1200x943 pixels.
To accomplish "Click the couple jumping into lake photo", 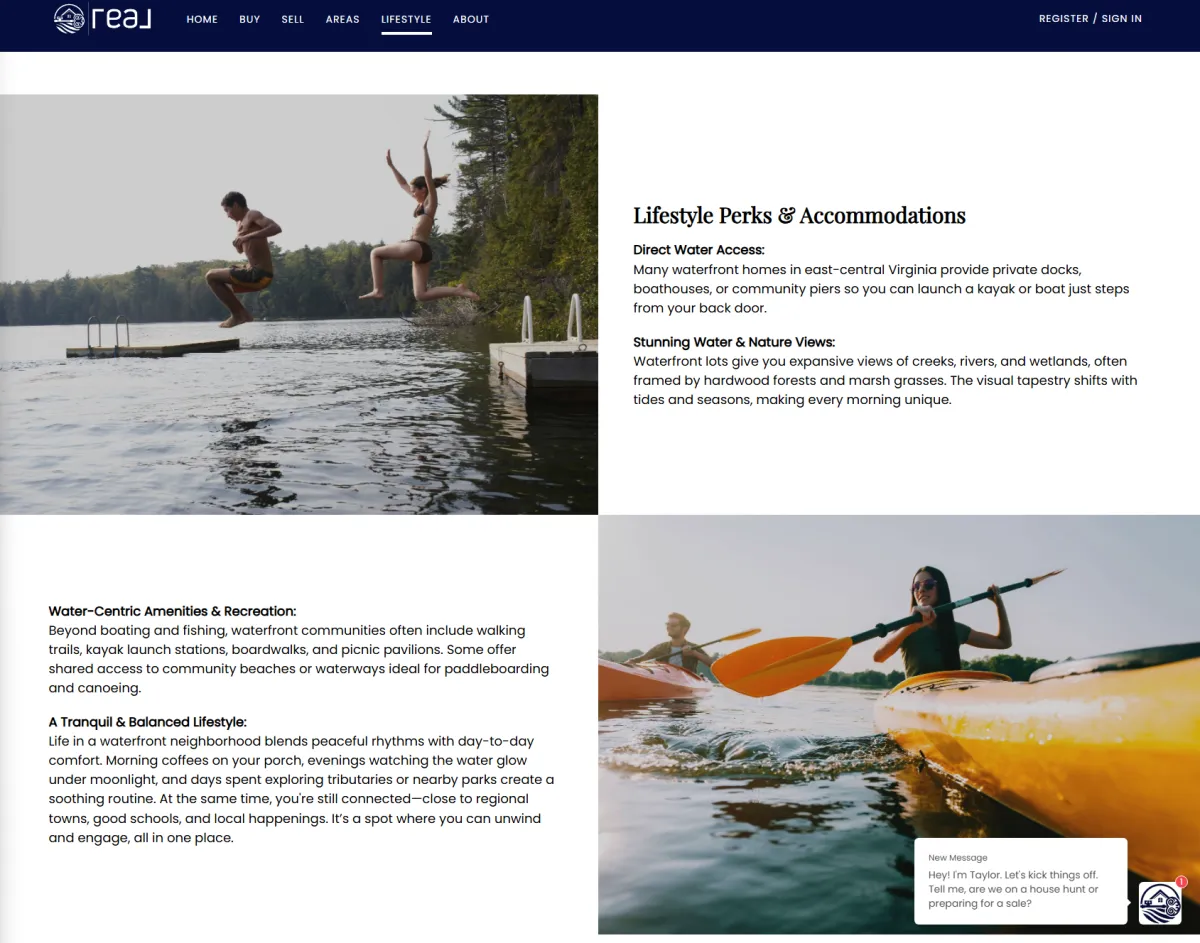I will pos(299,304).
